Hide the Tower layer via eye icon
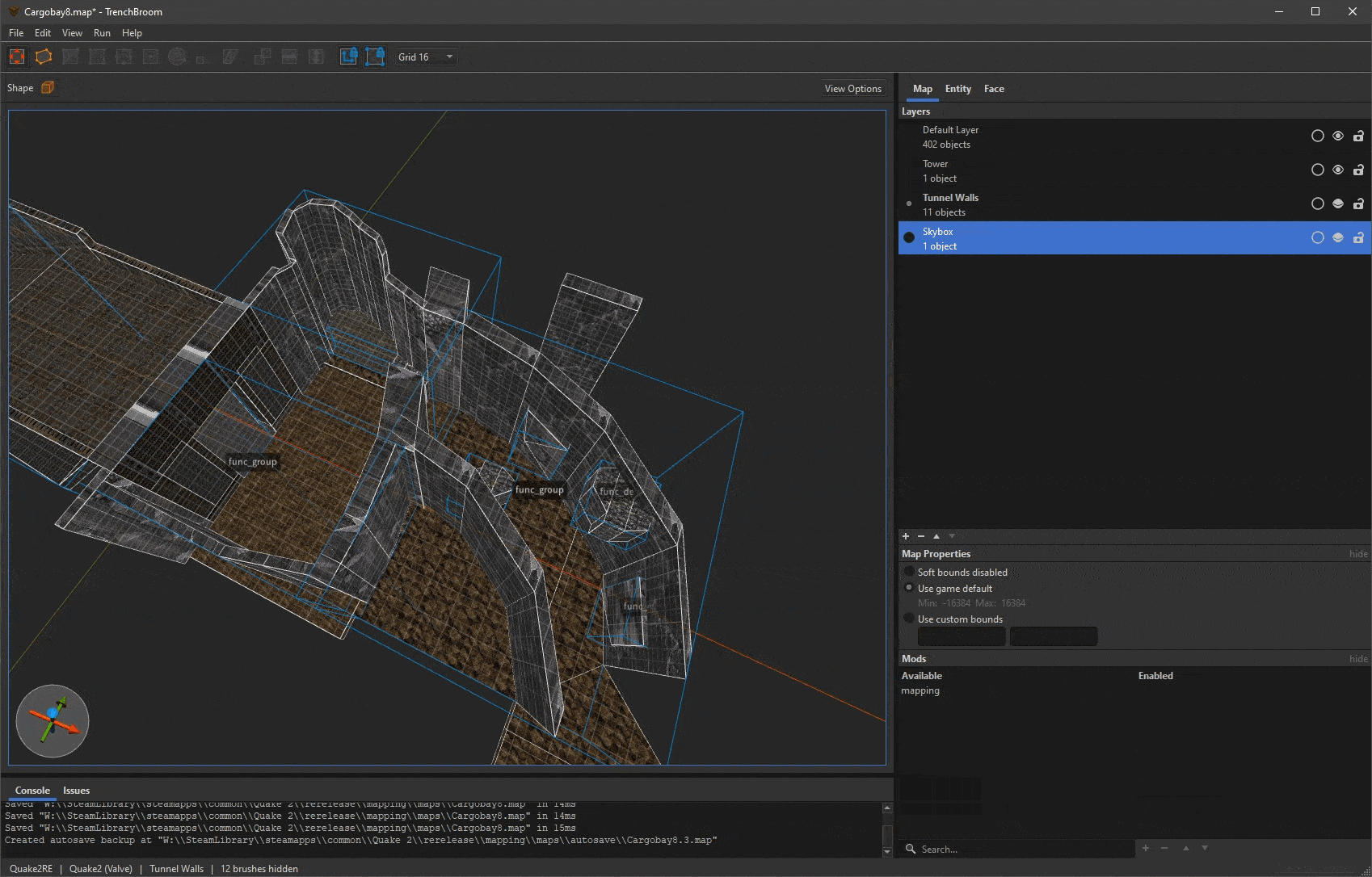 point(1338,170)
